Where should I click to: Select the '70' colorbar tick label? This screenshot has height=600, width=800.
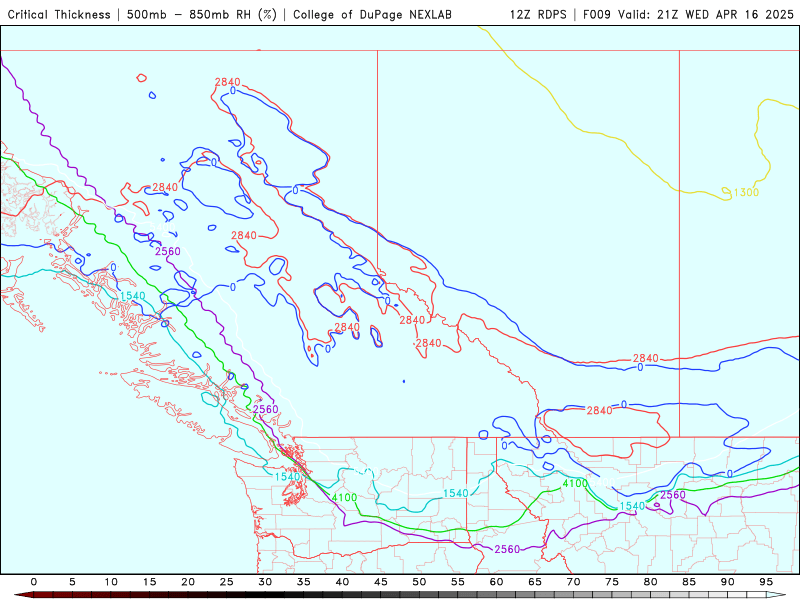tap(573, 582)
